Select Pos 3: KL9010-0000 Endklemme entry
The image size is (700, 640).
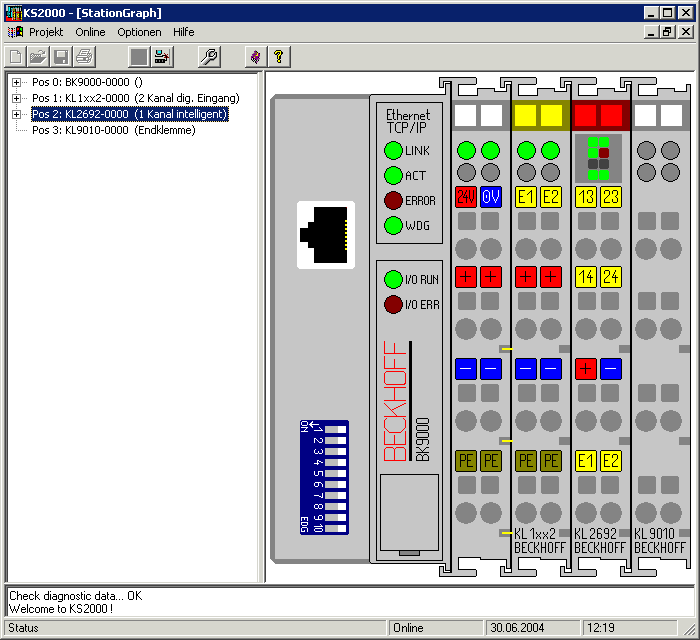click(x=114, y=130)
